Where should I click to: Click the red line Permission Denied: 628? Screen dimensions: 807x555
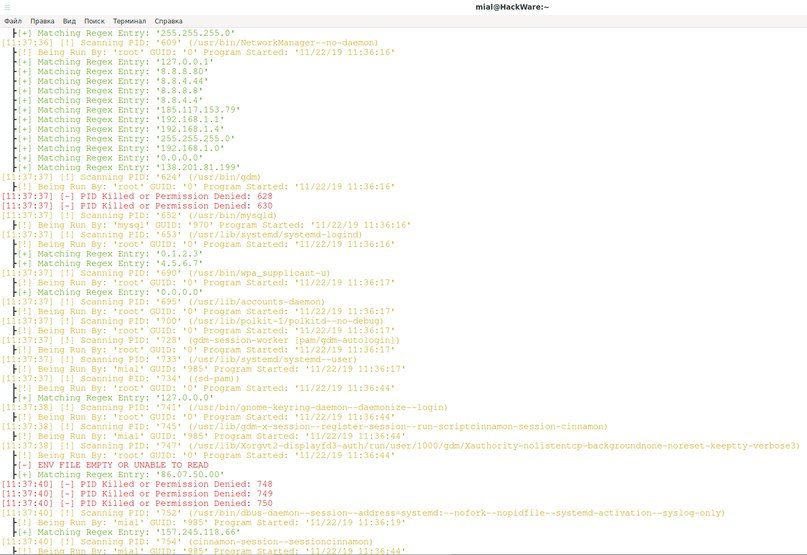pos(137,196)
